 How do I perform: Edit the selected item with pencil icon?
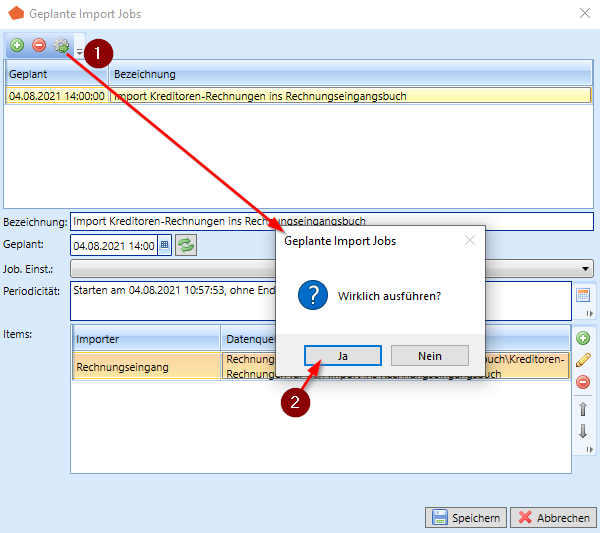click(583, 360)
